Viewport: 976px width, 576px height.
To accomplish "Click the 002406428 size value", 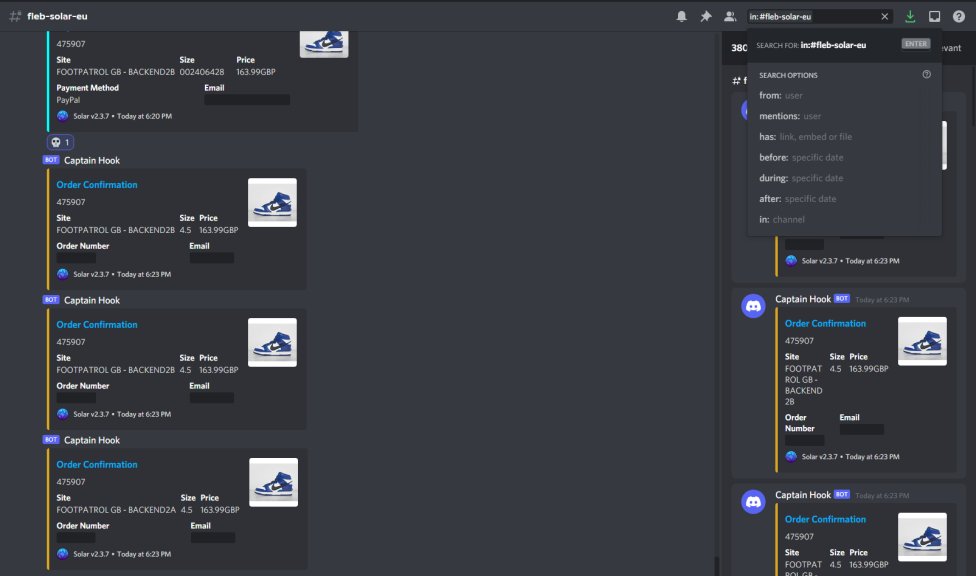I will [202, 72].
